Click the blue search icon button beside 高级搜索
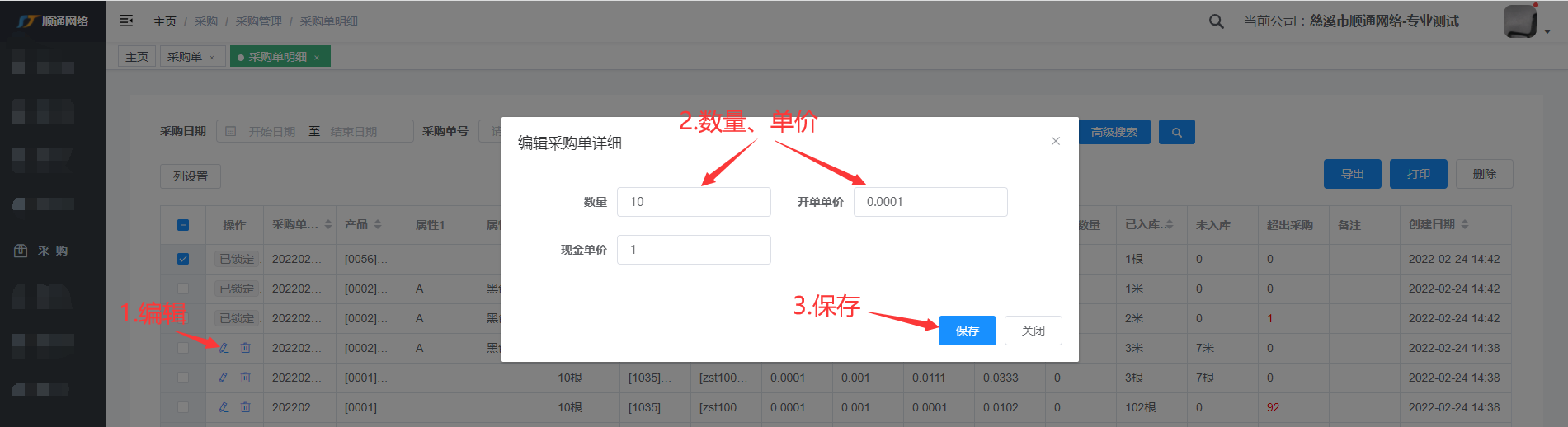This screenshot has width=1568, height=427. [x=1176, y=132]
